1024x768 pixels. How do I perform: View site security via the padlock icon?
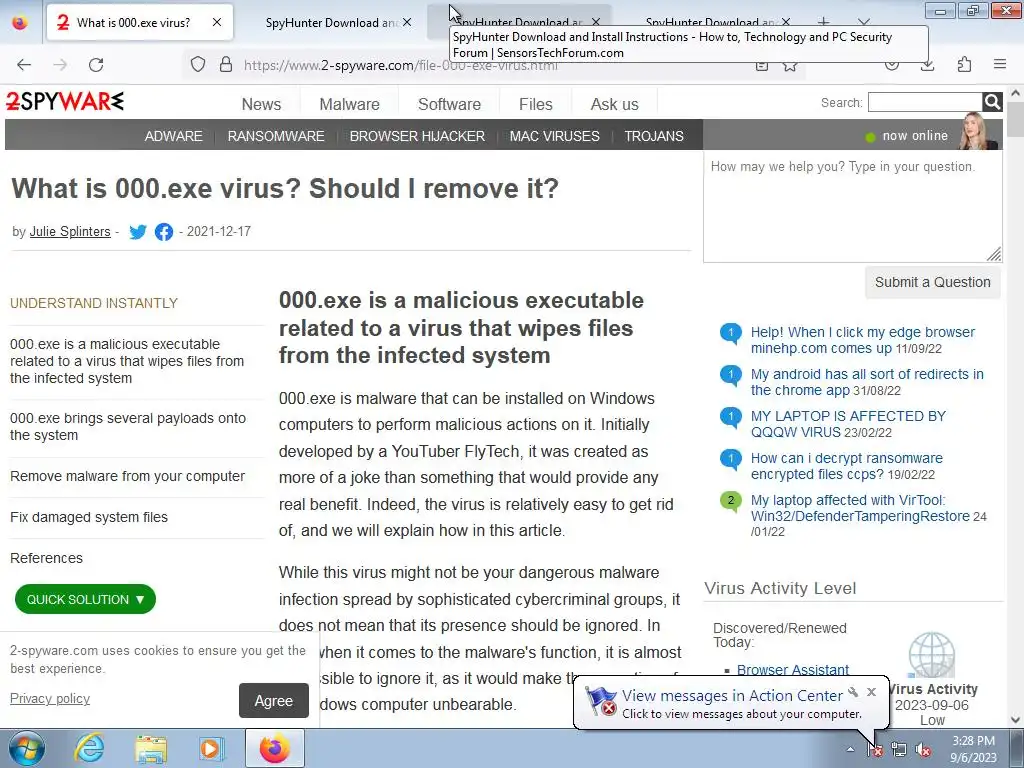pyautogui.click(x=225, y=64)
